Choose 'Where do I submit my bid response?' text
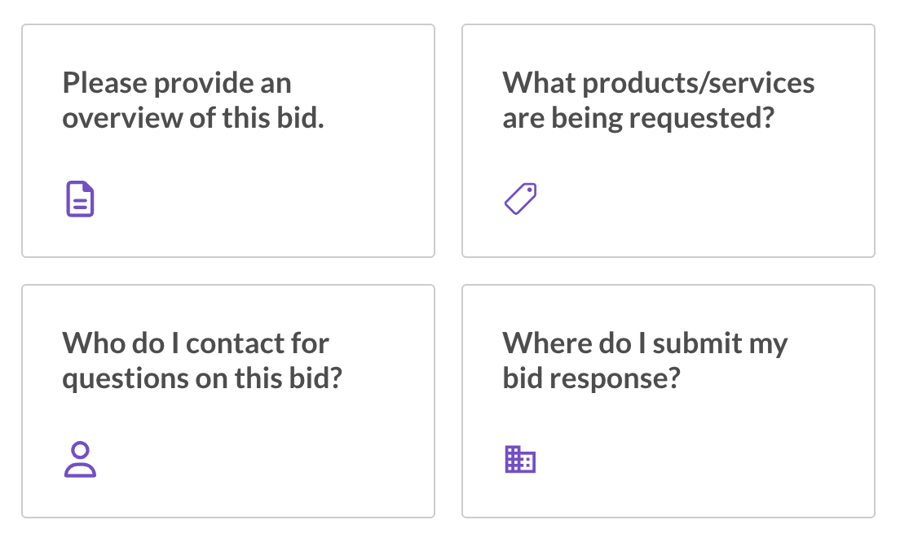 pos(645,360)
